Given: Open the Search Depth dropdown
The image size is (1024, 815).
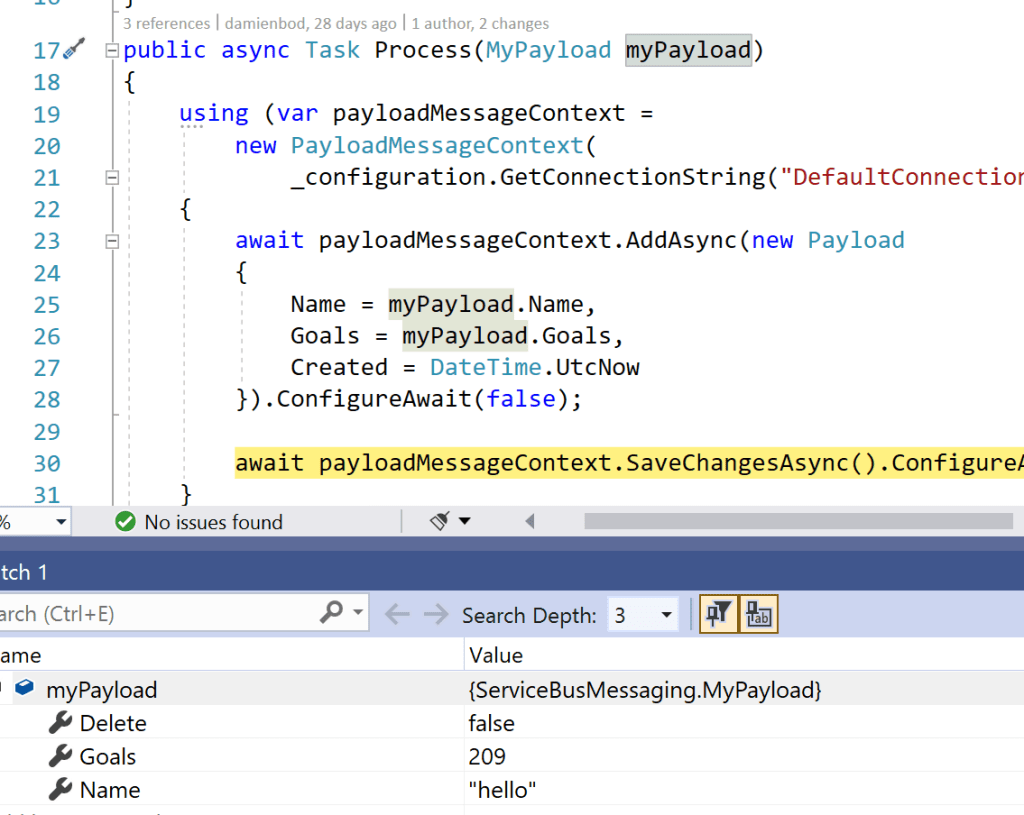Looking at the screenshot, I should tap(667, 615).
